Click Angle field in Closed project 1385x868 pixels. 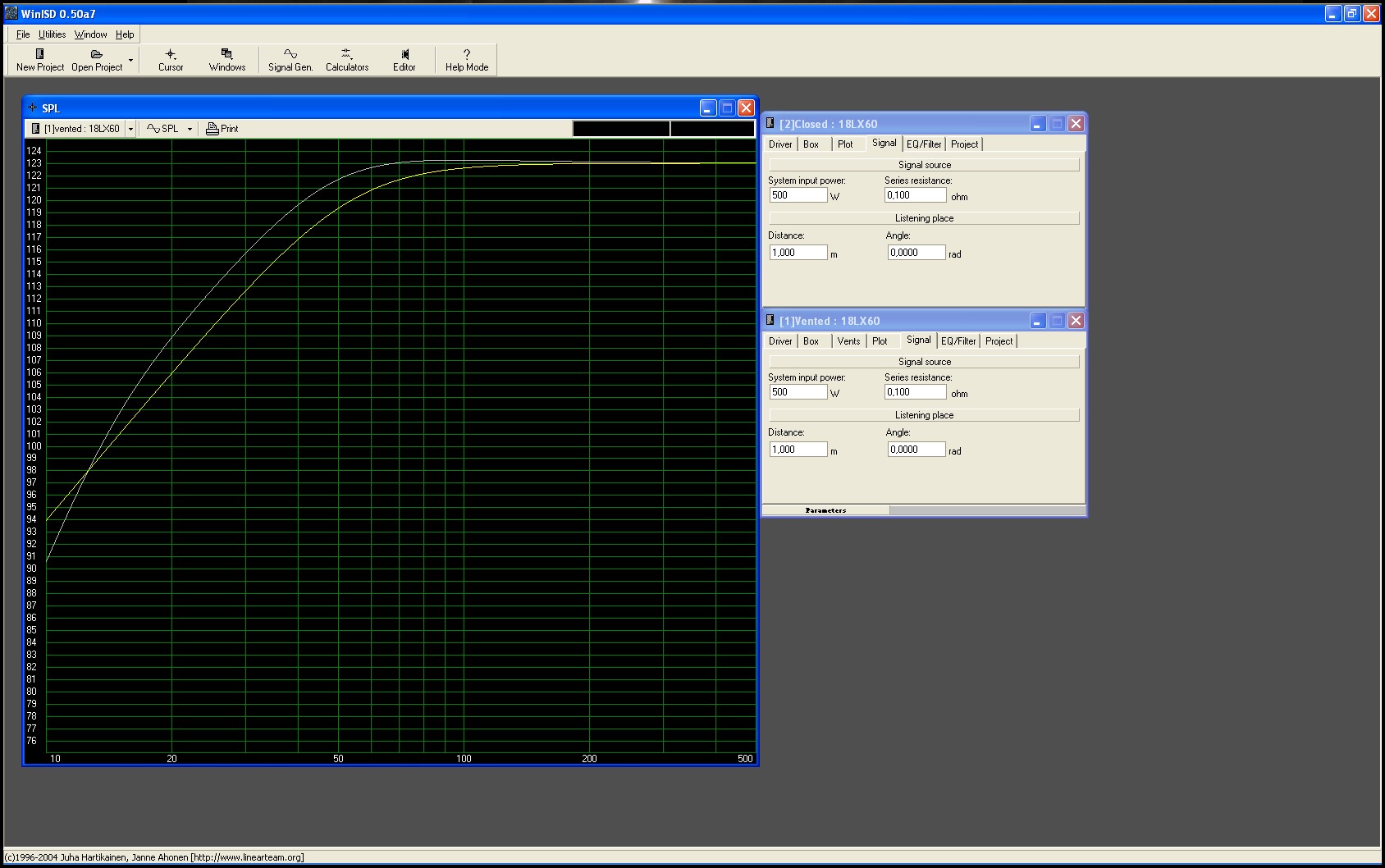[x=916, y=253]
